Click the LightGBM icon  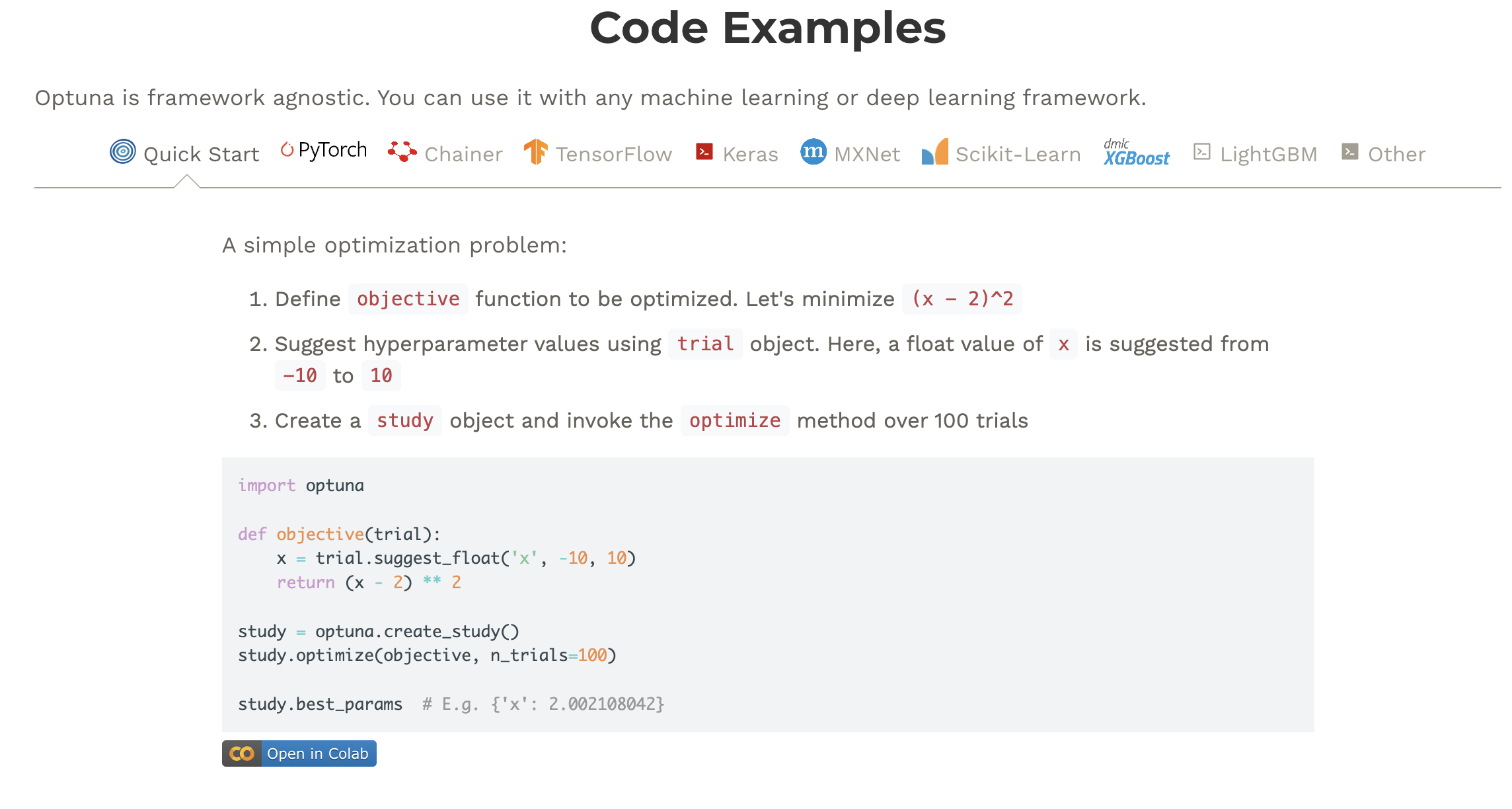click(1203, 151)
